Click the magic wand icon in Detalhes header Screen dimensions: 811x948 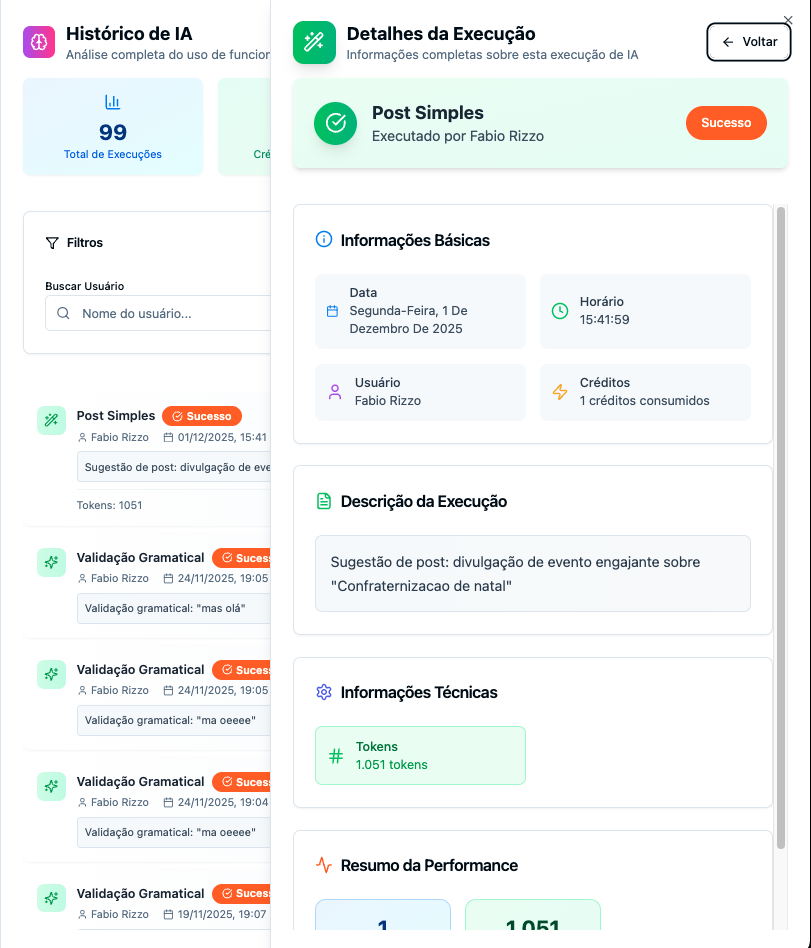pyautogui.click(x=314, y=42)
